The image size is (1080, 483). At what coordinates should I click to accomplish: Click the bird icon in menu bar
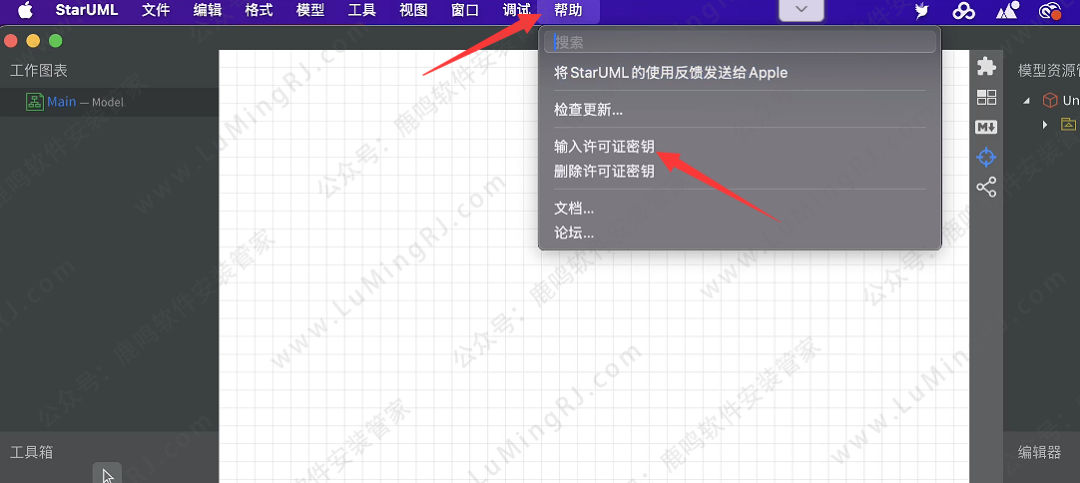[922, 10]
